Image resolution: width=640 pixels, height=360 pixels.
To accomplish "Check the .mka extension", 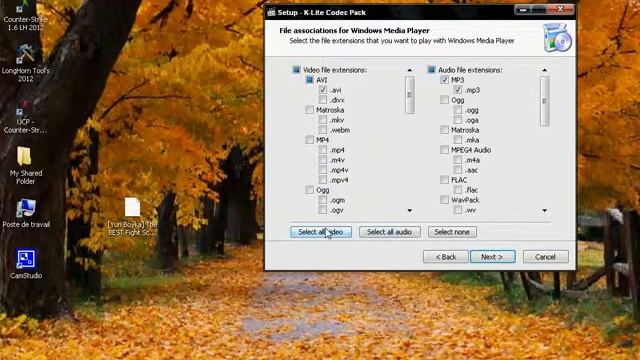I will pos(458,140).
